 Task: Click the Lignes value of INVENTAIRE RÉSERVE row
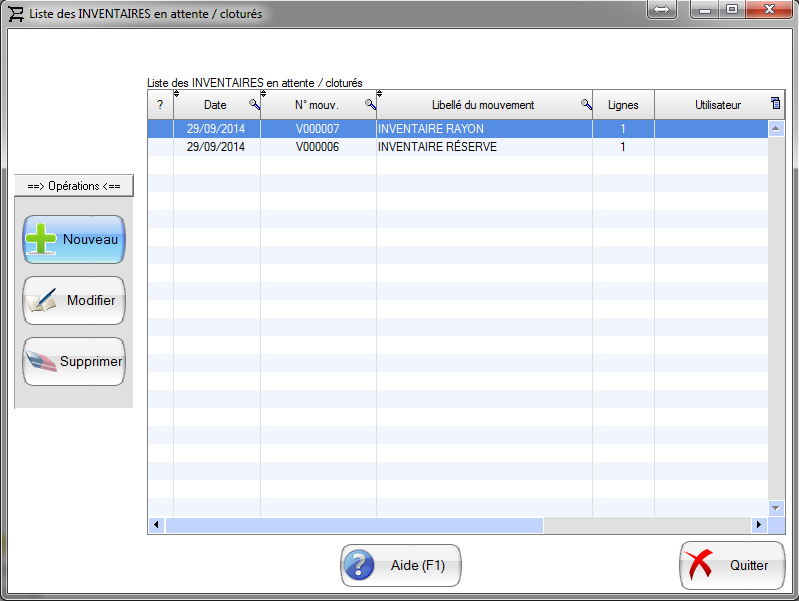click(x=623, y=147)
